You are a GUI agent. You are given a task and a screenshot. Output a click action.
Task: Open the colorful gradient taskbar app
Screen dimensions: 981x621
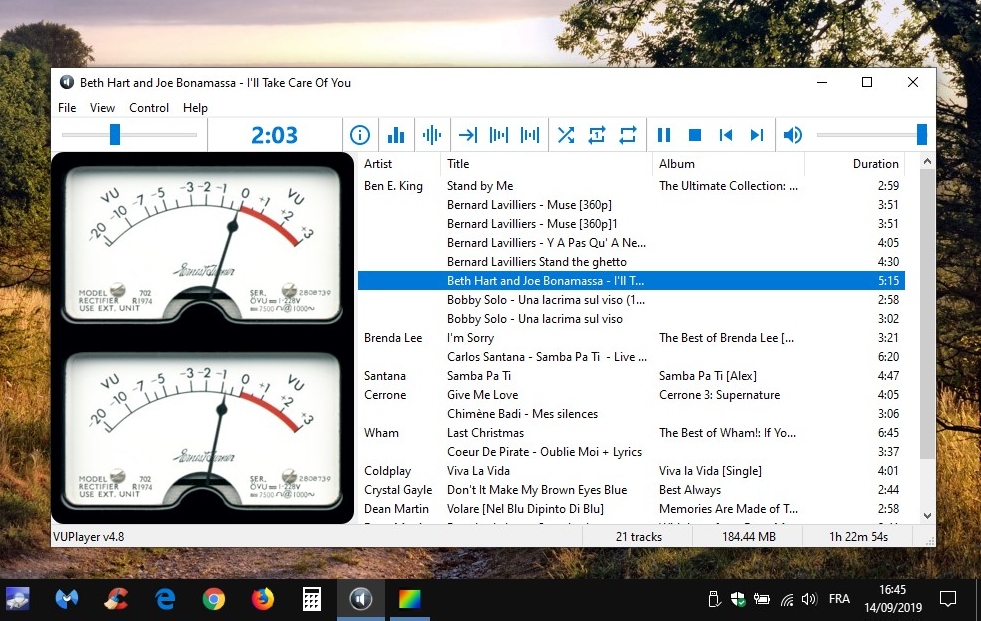tap(410, 599)
